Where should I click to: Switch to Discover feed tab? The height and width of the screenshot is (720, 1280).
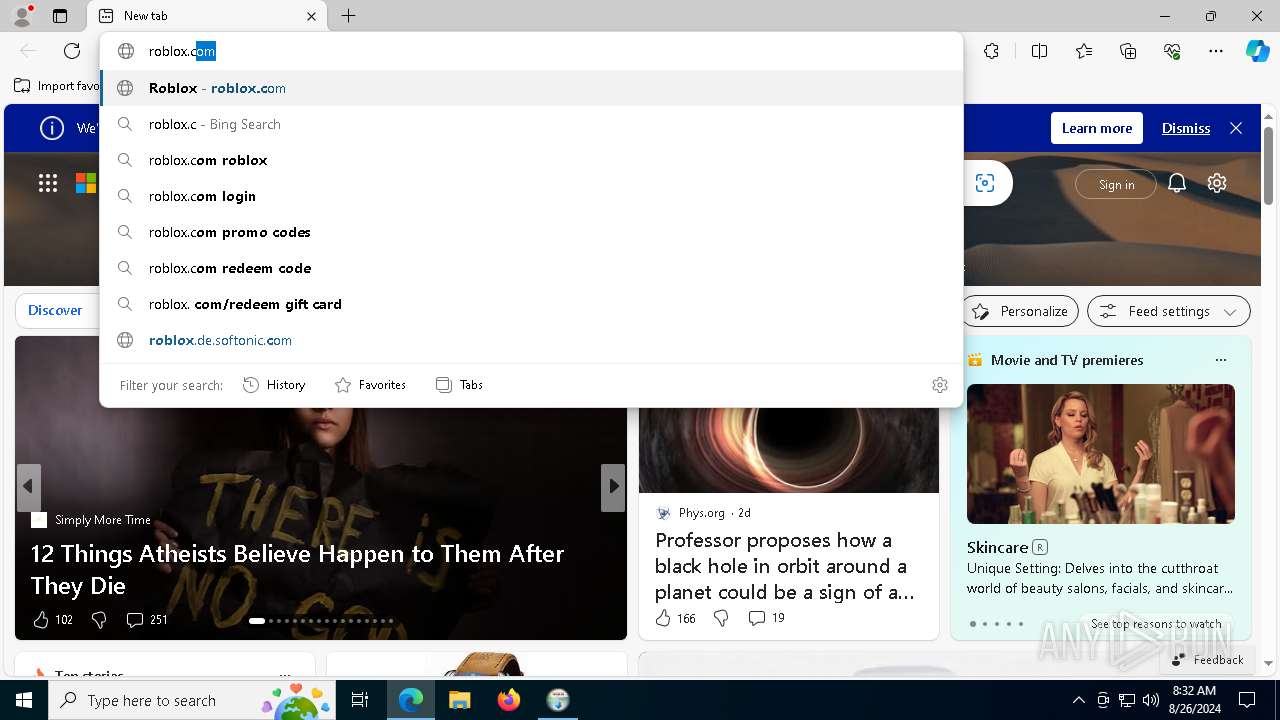click(55, 310)
